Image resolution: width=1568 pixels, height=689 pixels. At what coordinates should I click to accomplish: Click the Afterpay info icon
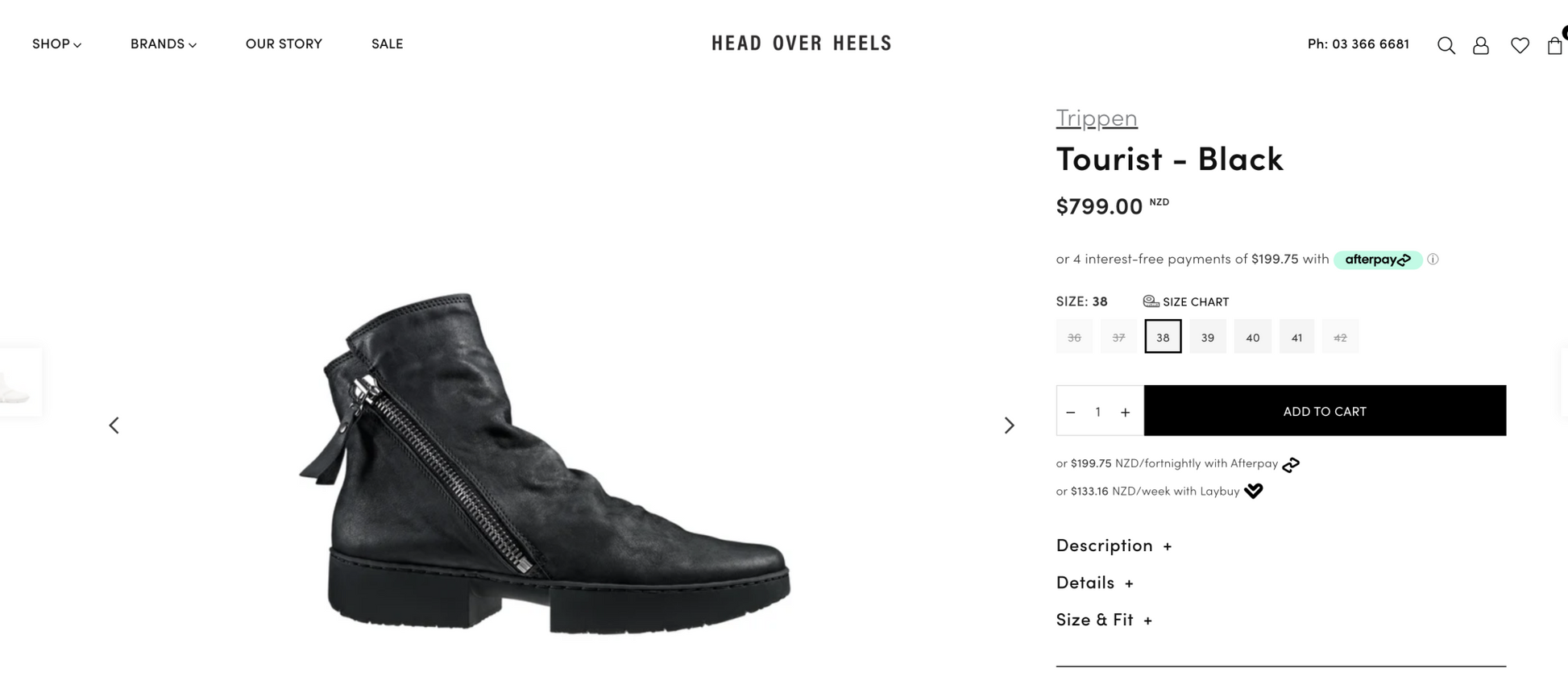tap(1433, 259)
